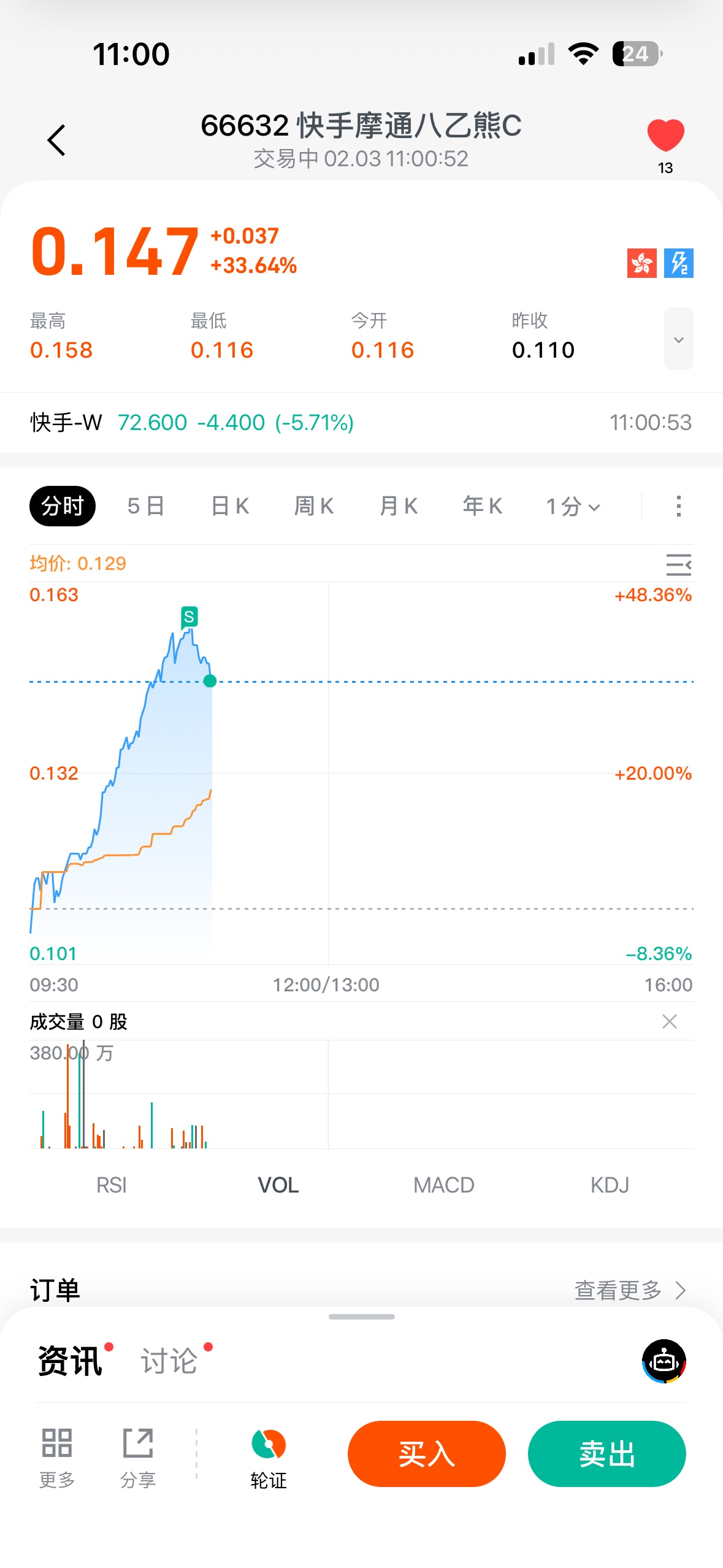
Task: Switch to the 日K chart tab
Action: pos(229,506)
